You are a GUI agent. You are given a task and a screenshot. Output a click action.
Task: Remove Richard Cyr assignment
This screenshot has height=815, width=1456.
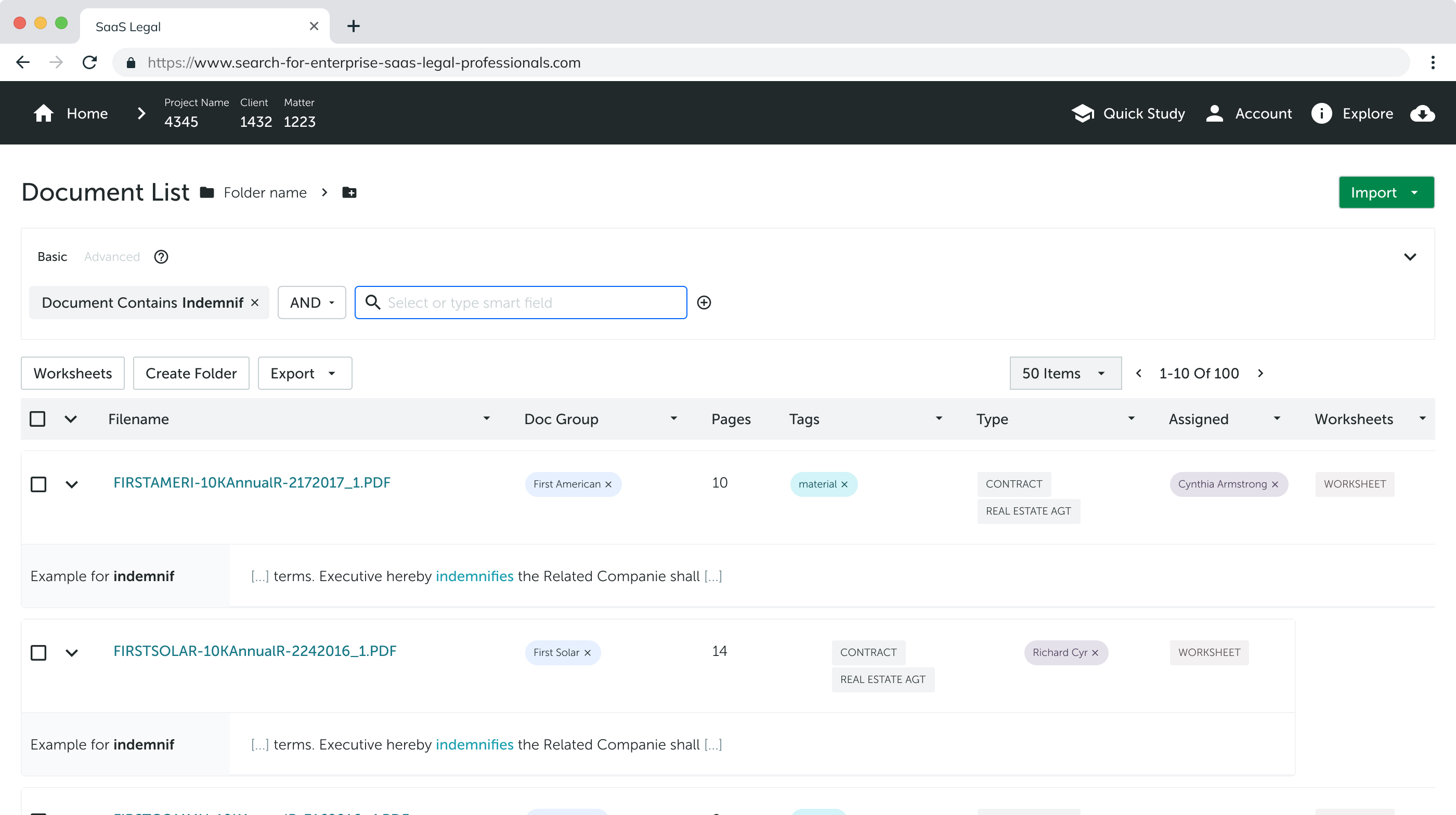click(1095, 653)
